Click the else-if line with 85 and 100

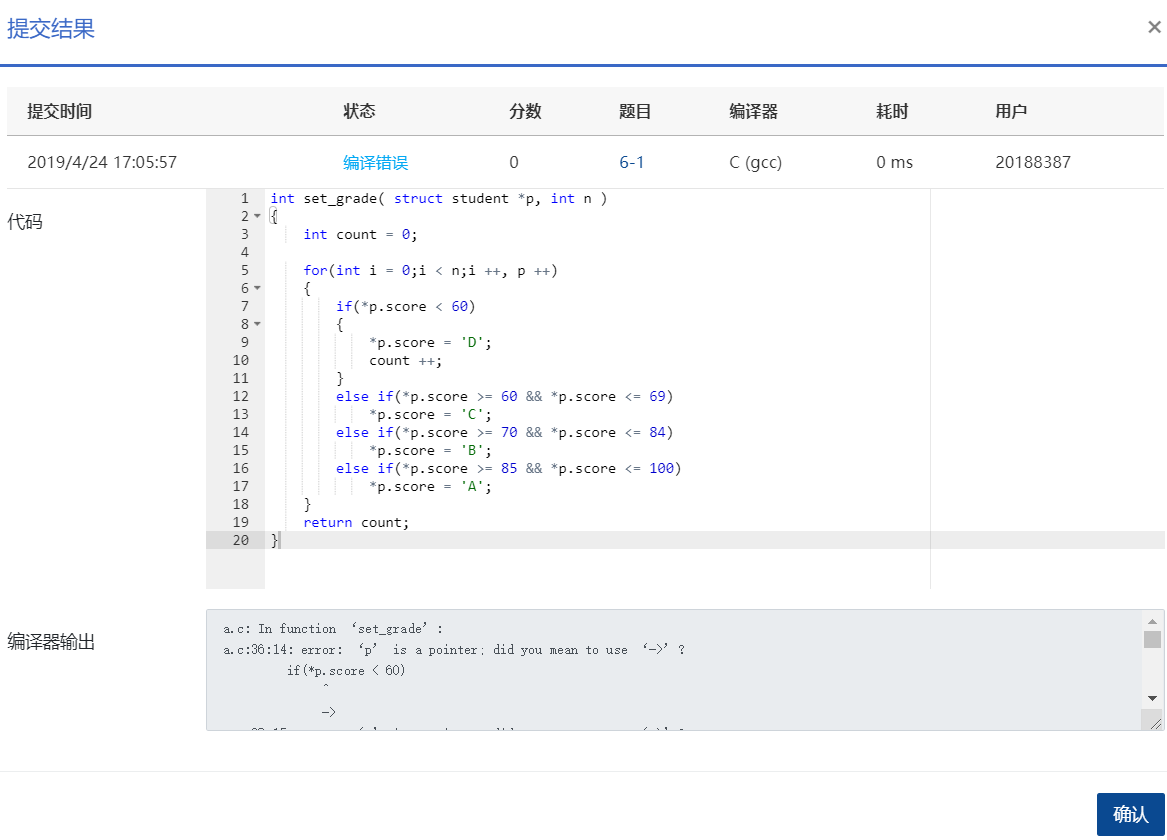pos(508,469)
